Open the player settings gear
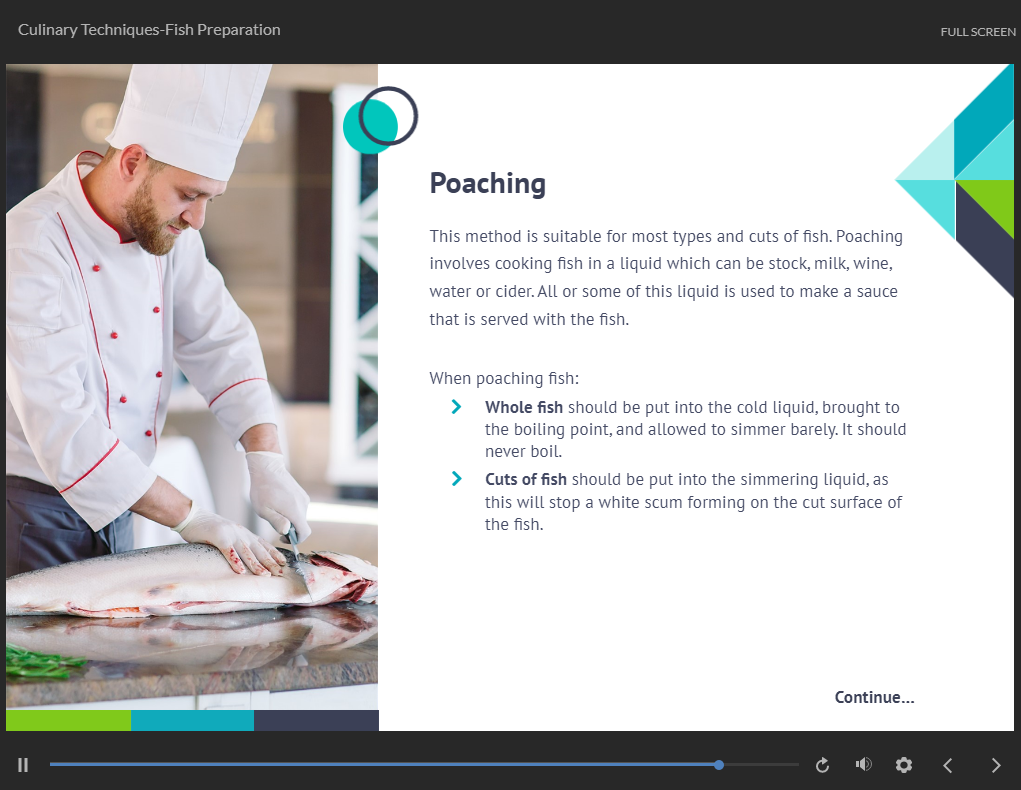The width and height of the screenshot is (1021, 790). point(904,765)
